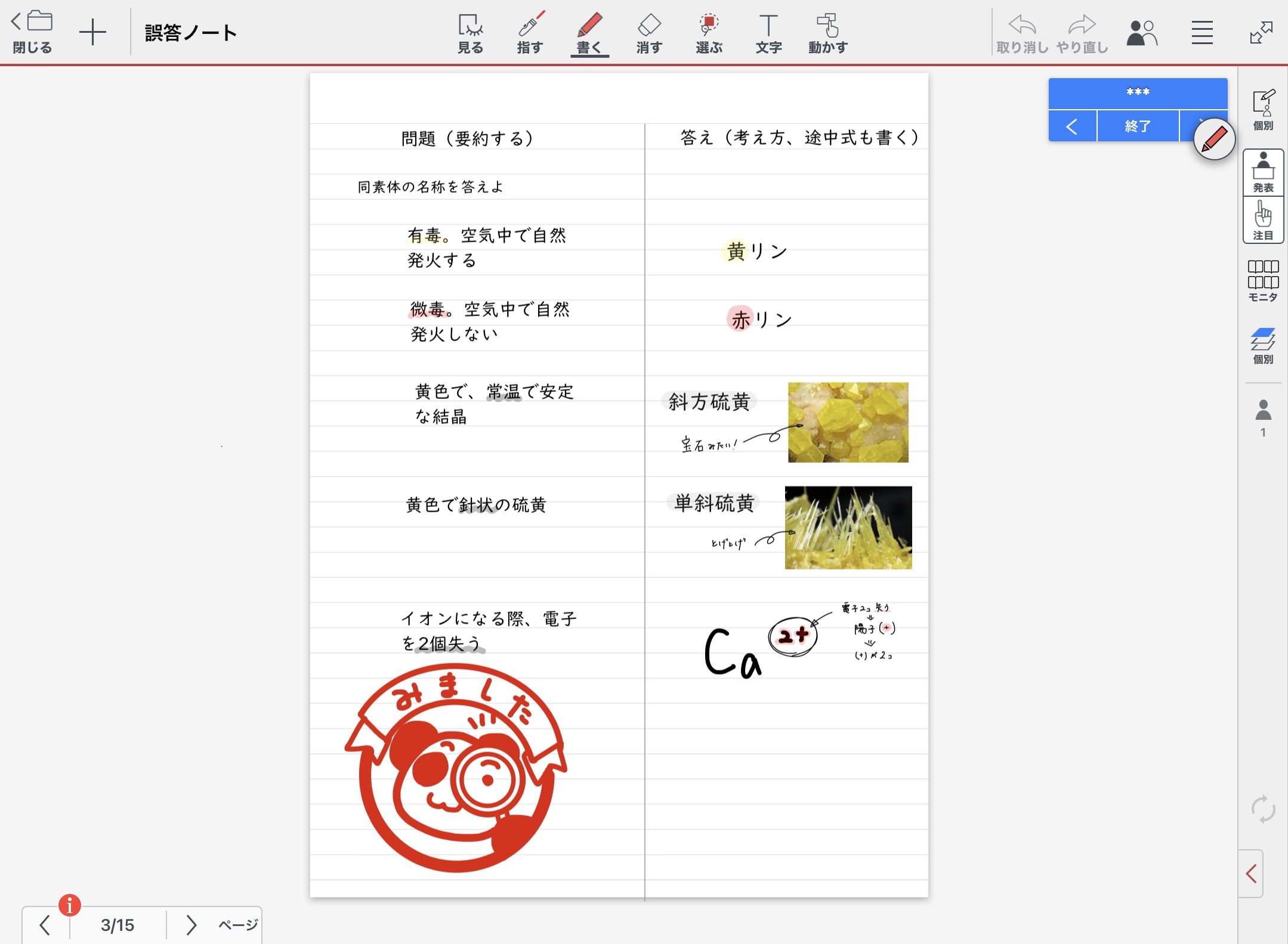
Task: Click the 取り消し undo button
Action: (1022, 33)
